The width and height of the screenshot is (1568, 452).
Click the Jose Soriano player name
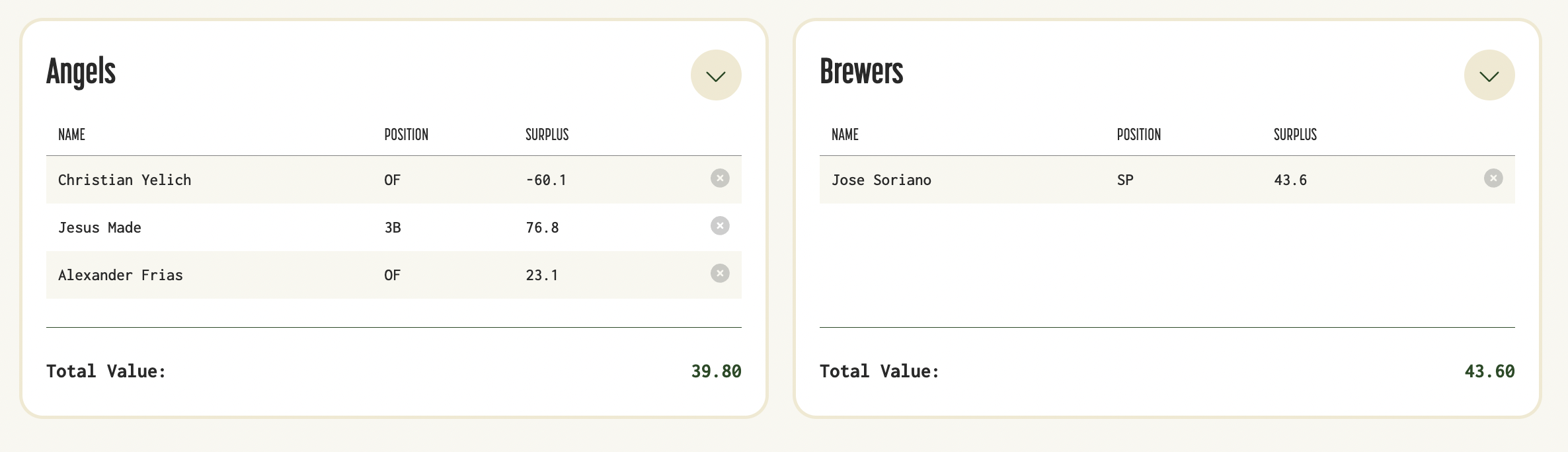click(x=881, y=180)
